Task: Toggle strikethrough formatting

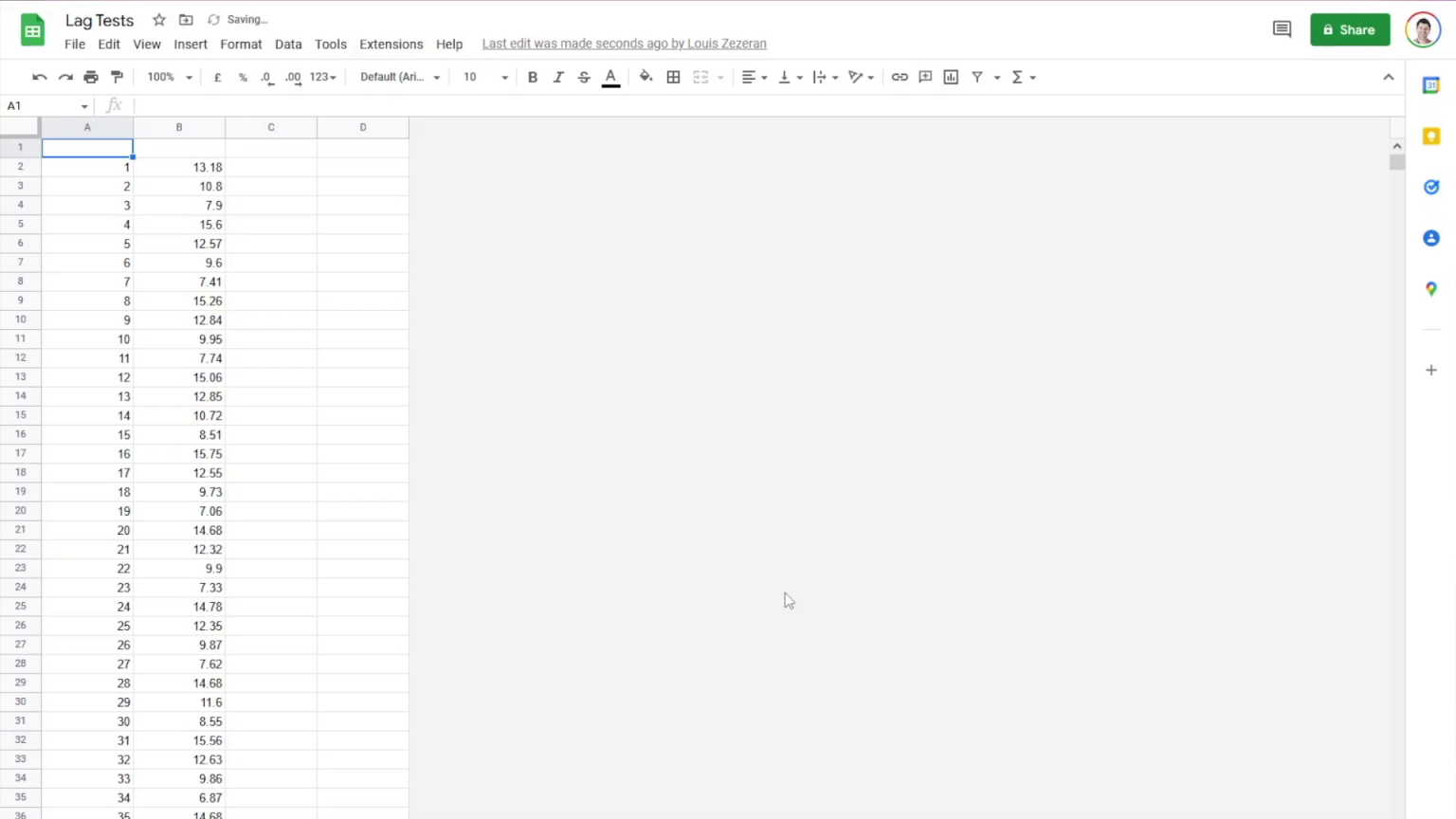Action: [584, 77]
